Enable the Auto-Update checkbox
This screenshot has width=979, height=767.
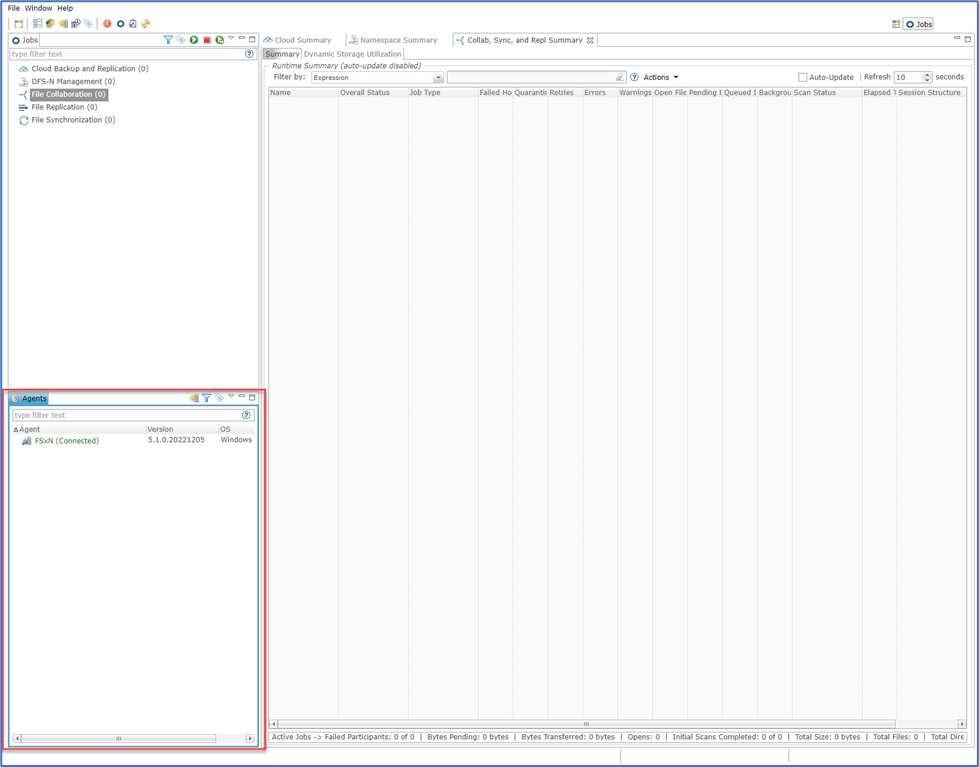tap(802, 77)
